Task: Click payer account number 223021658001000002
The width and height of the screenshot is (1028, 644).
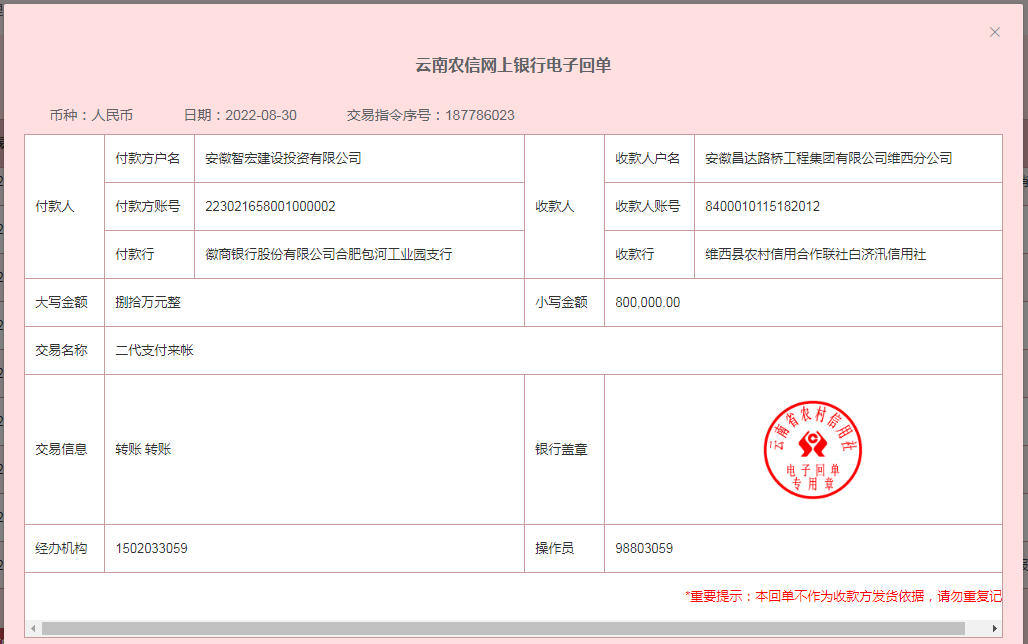Action: [x=270, y=206]
